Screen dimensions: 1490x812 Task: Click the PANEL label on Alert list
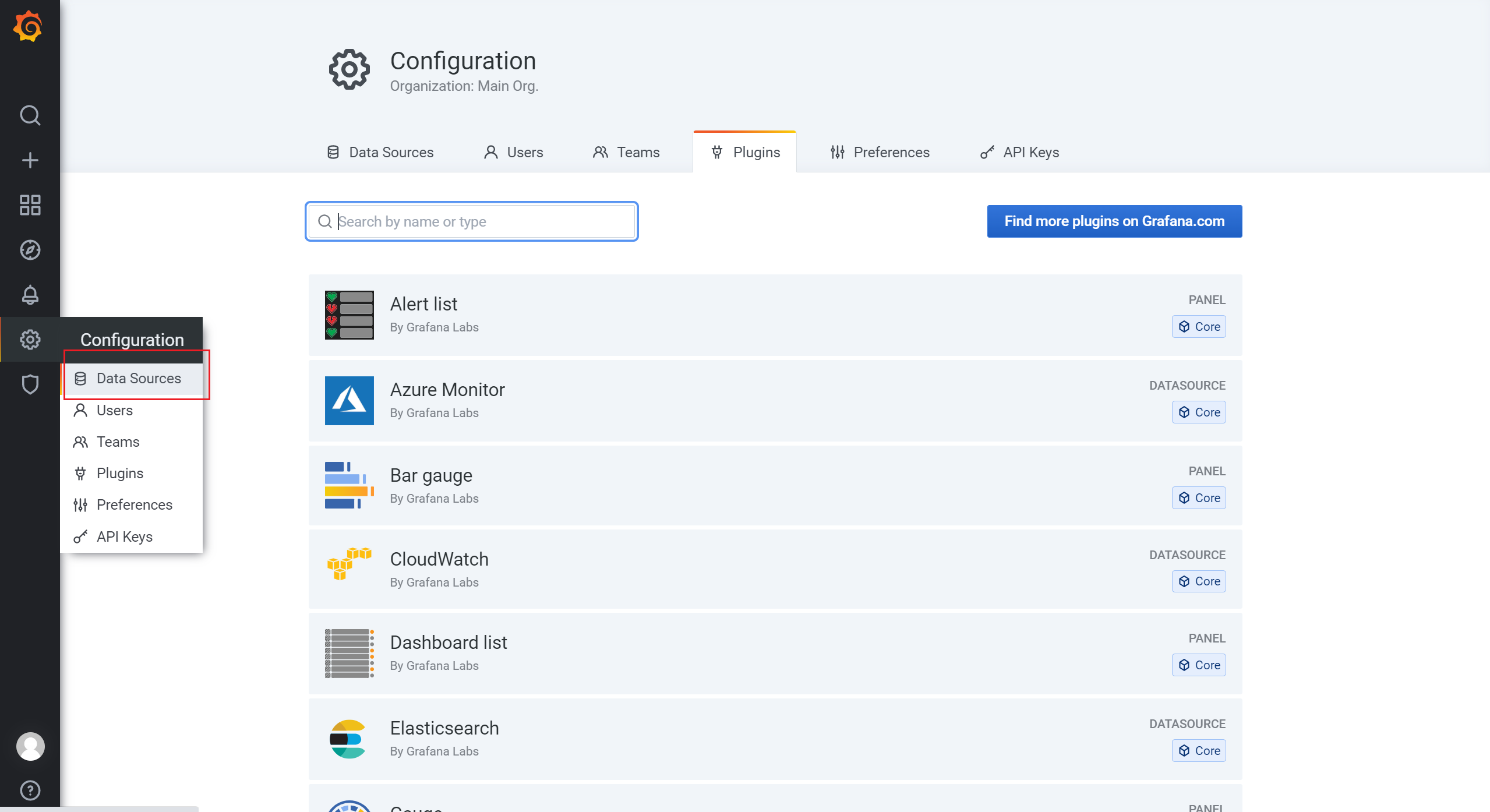1207,300
